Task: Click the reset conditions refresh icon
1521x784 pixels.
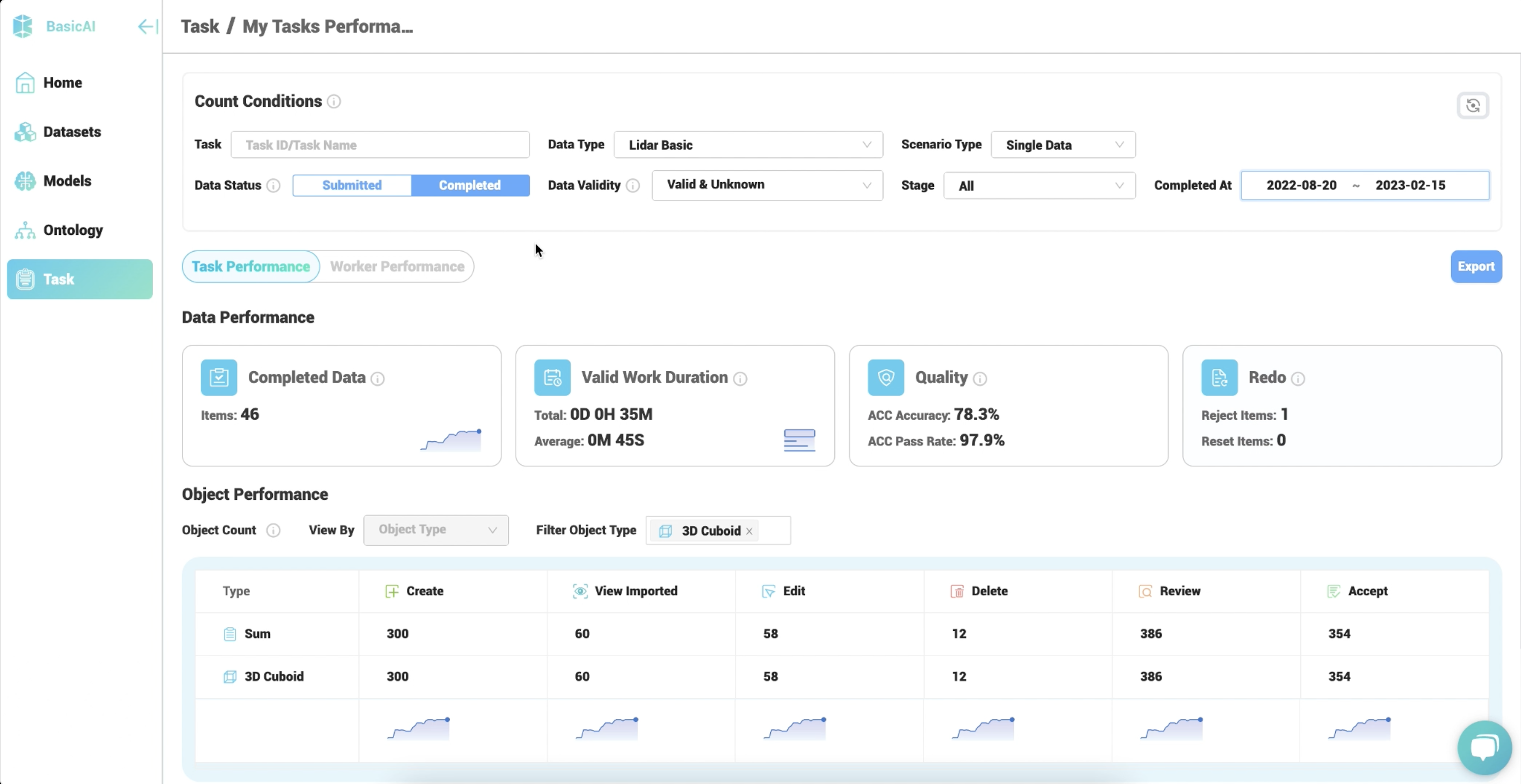Action: click(x=1473, y=106)
